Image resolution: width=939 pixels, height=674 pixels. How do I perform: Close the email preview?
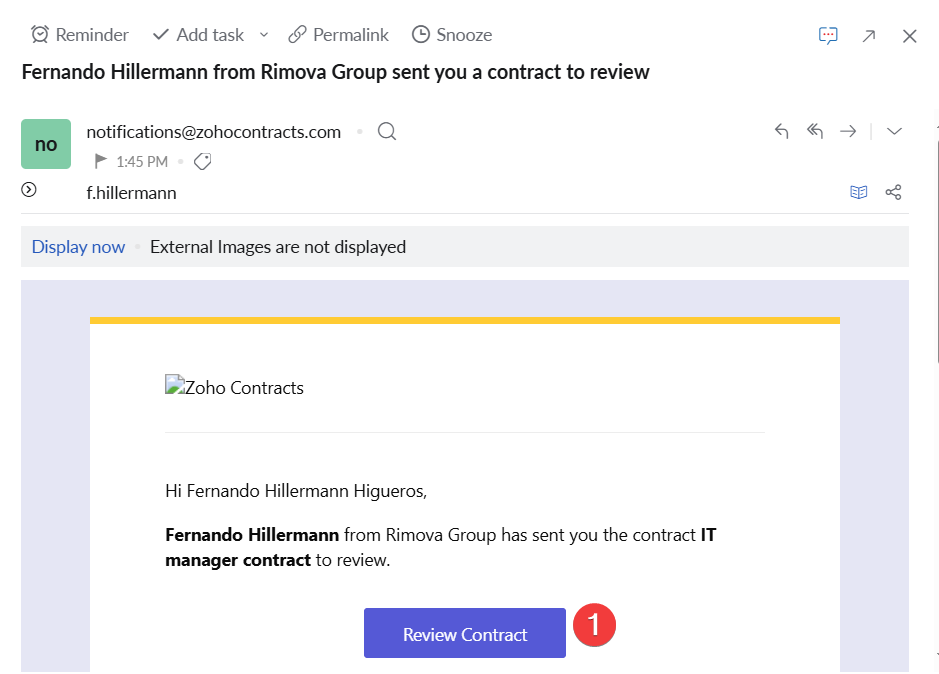click(909, 36)
